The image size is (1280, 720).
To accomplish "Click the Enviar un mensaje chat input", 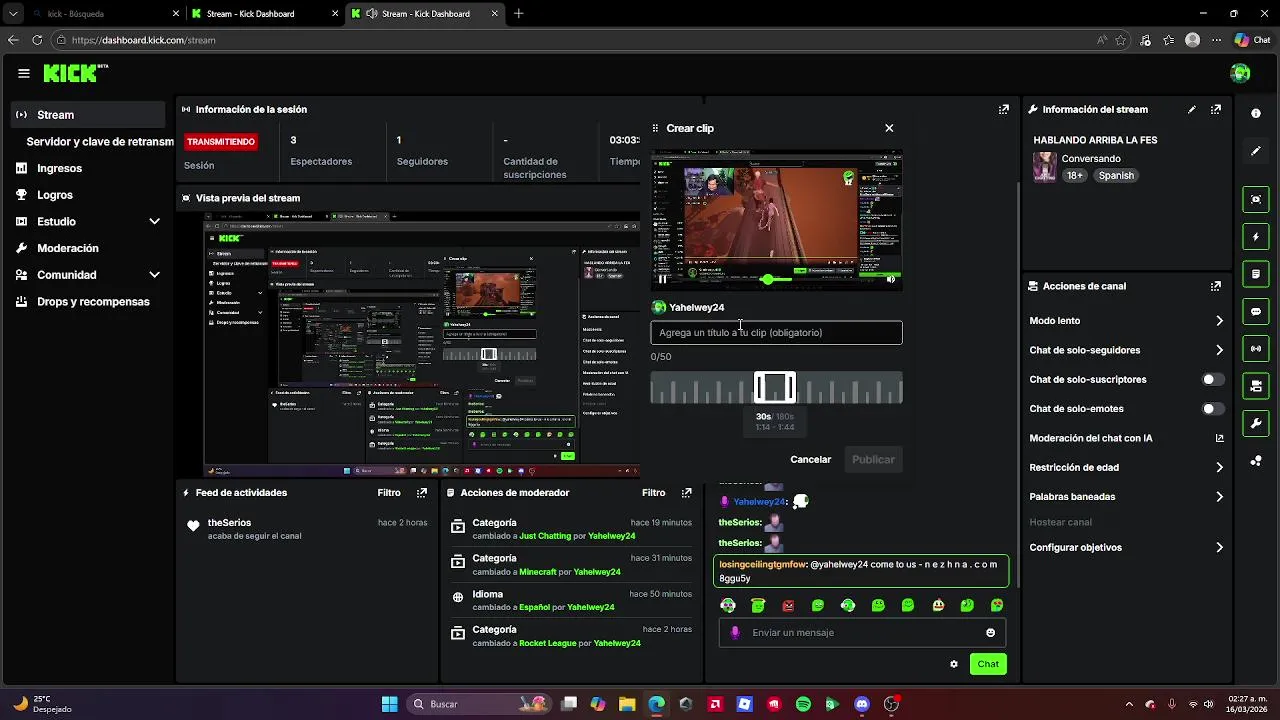I will pyautogui.click(x=862, y=633).
